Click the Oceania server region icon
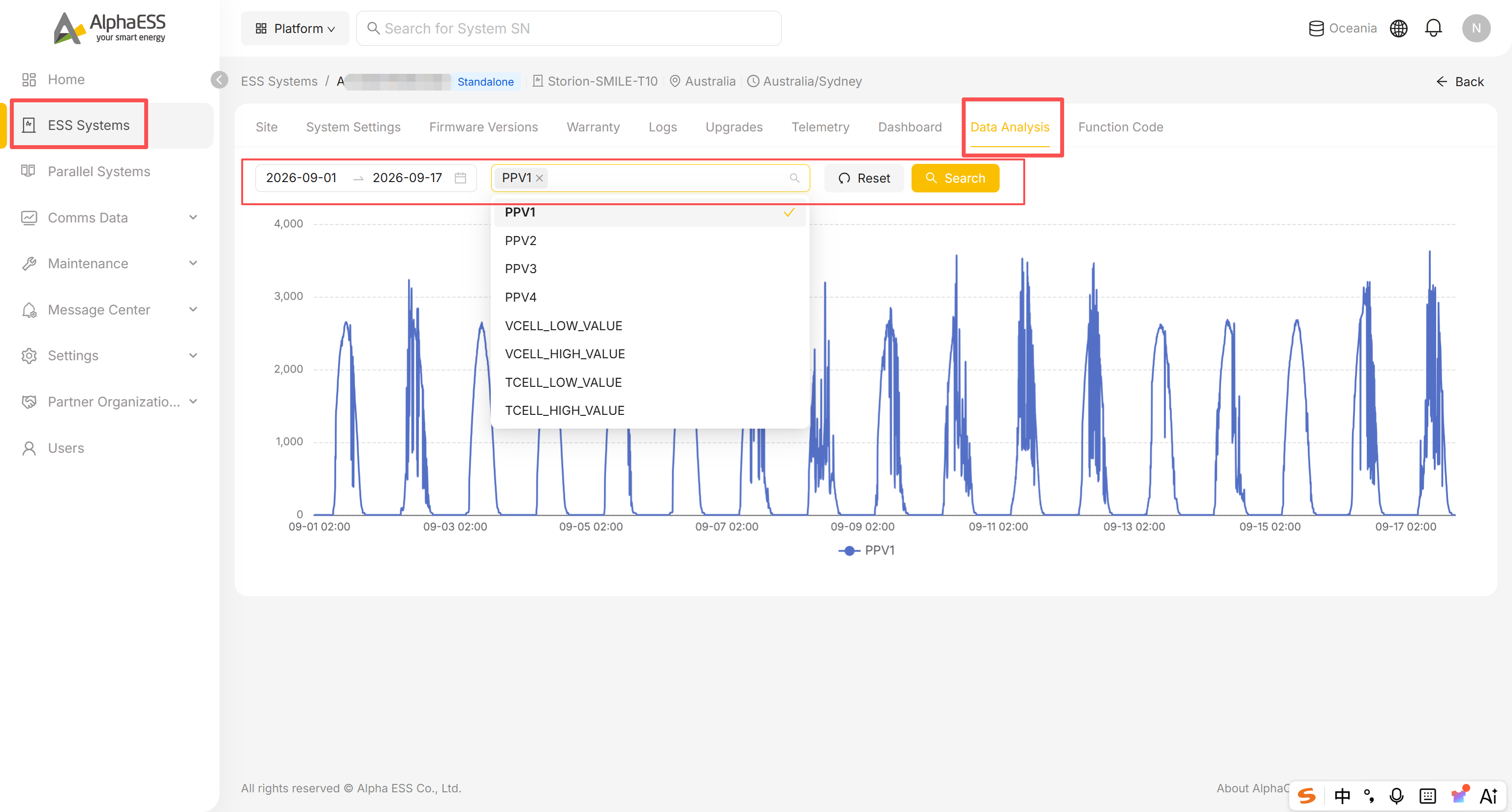 click(x=1316, y=28)
